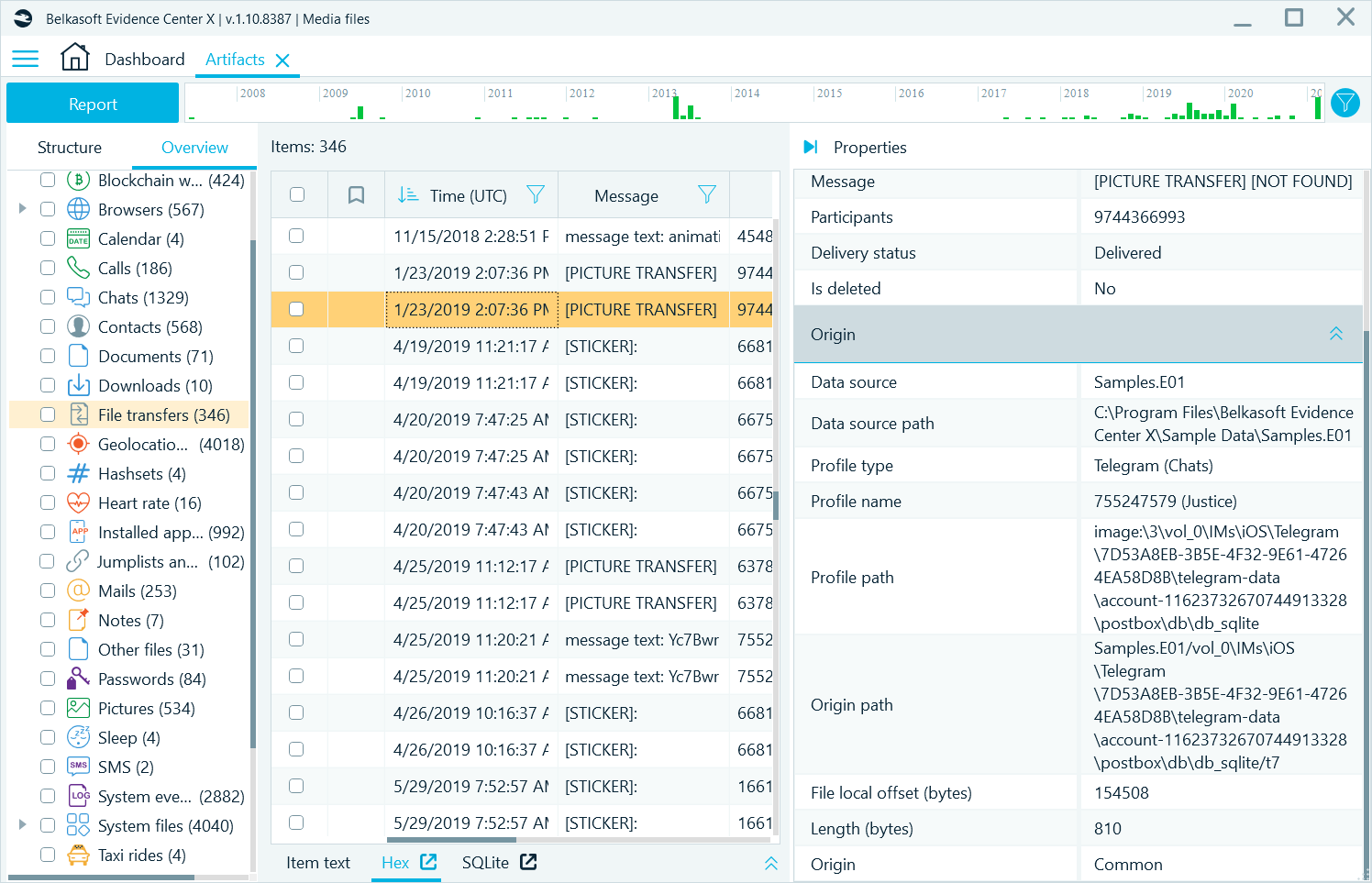This screenshot has height=883, width=1372.
Task: Open the hamburger main menu
Action: click(x=25, y=59)
